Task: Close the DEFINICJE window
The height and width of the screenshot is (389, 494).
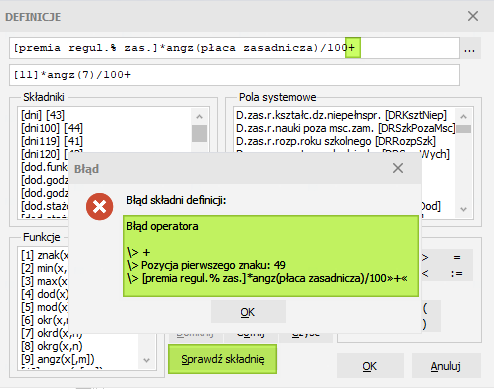Action: point(473,16)
